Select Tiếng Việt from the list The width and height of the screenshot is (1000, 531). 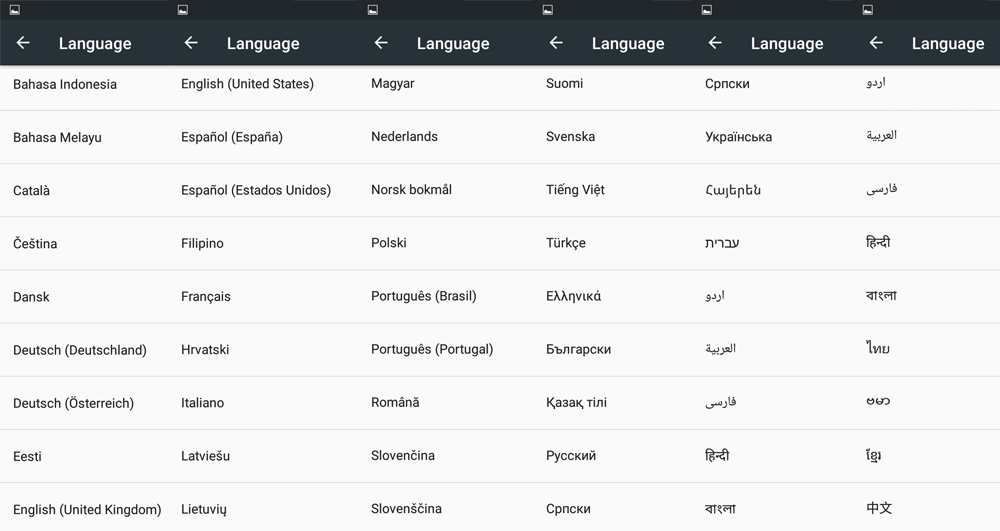click(575, 190)
